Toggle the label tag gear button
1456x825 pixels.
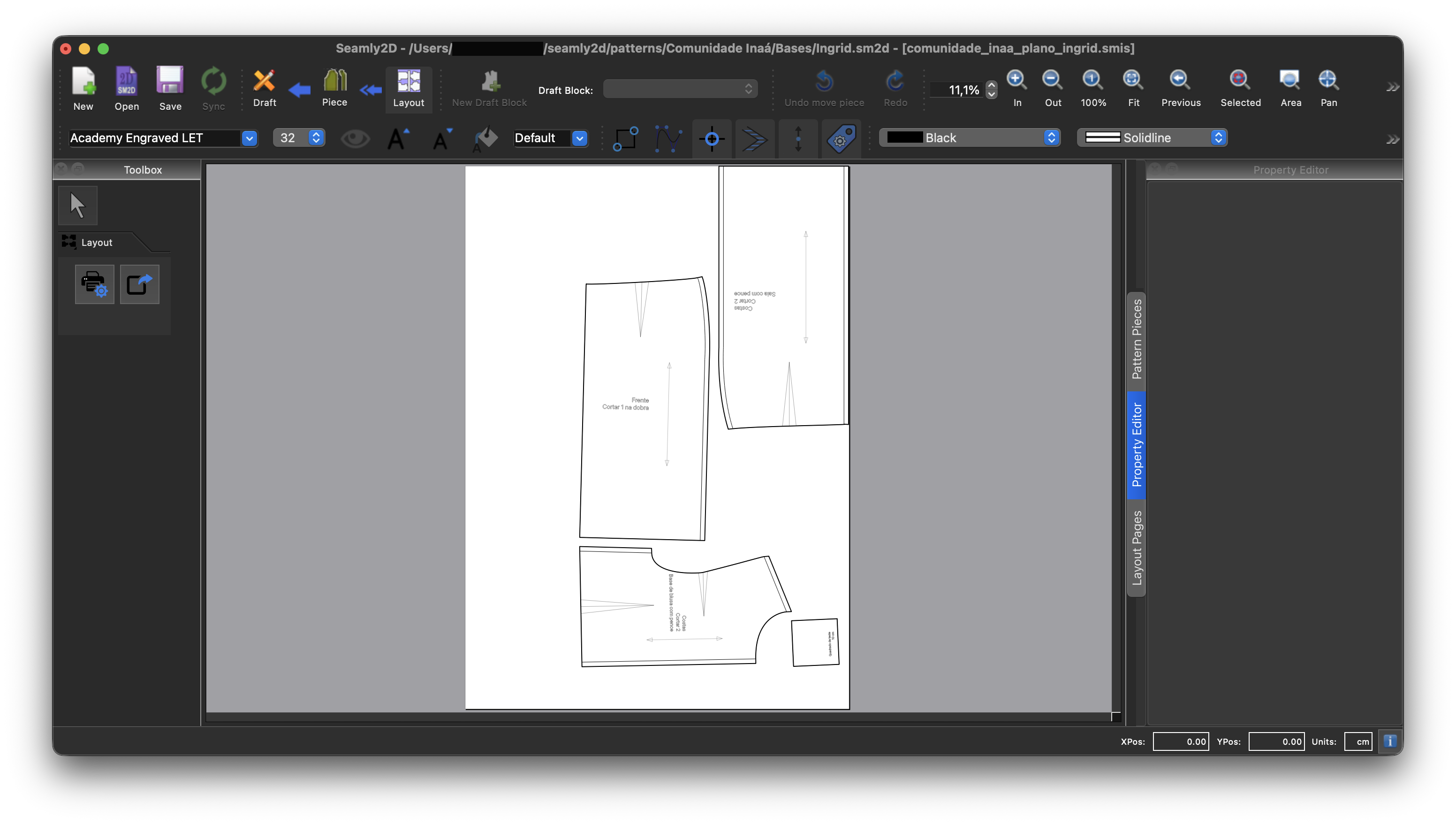(x=841, y=138)
